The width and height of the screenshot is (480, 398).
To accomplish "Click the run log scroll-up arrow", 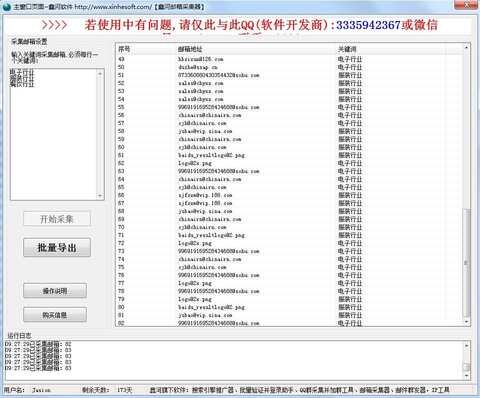I will coord(467,346).
